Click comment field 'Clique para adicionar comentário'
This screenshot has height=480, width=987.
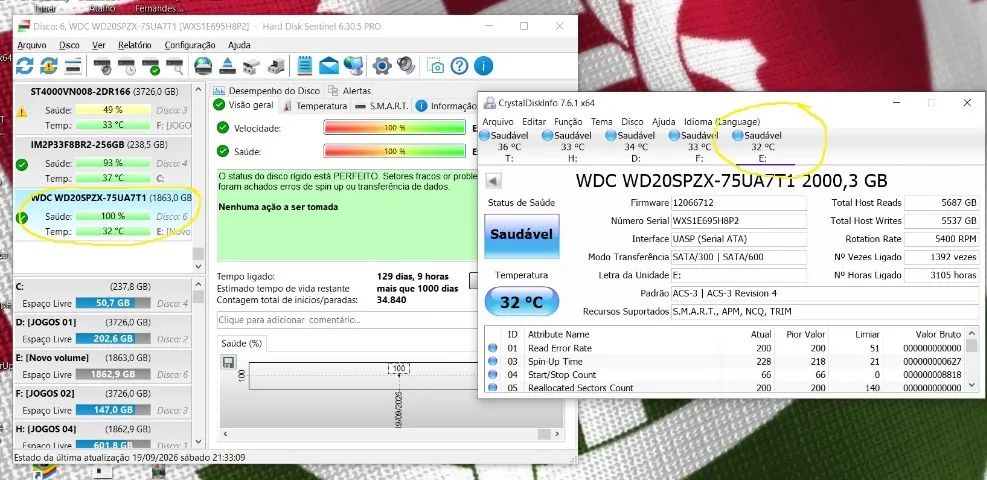pos(347,320)
